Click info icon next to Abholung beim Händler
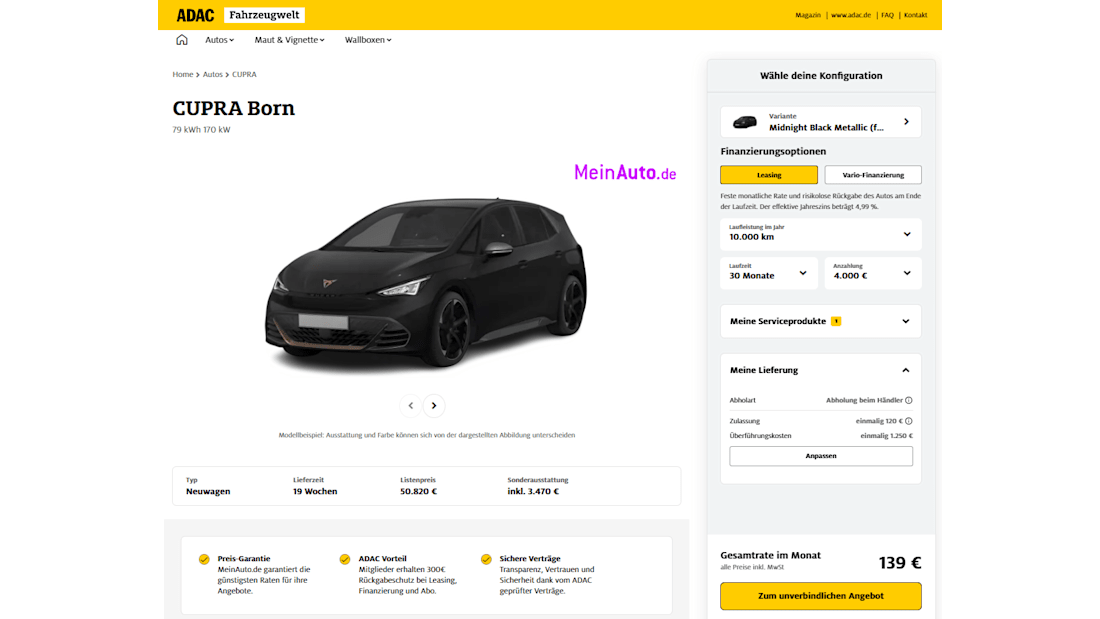1100x619 pixels. tap(909, 400)
